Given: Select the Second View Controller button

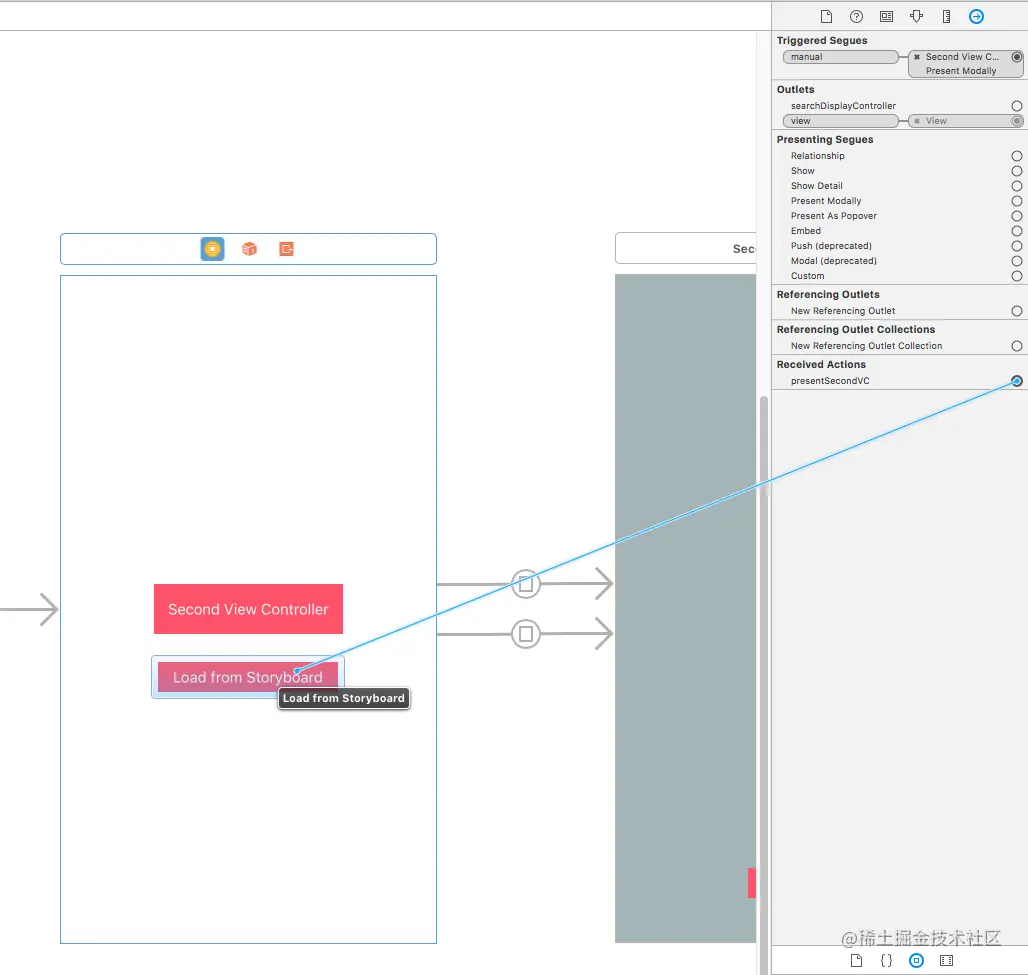Looking at the screenshot, I should click(x=248, y=609).
